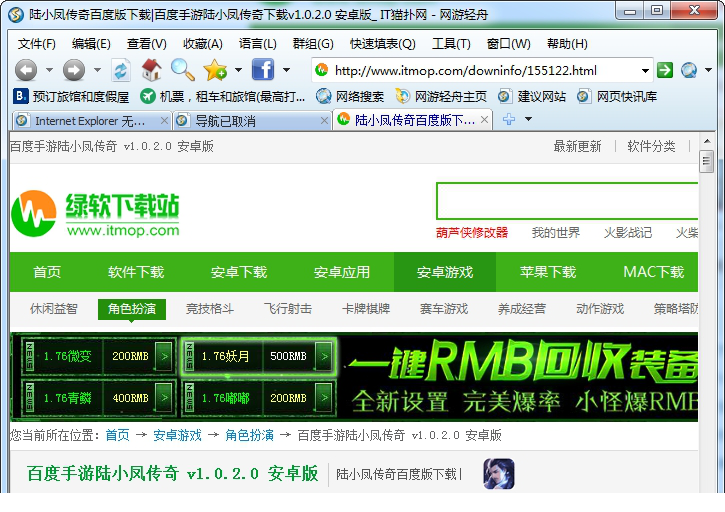725x512 pixels.
Task: Add favorite using the star icon
Action: coord(215,70)
